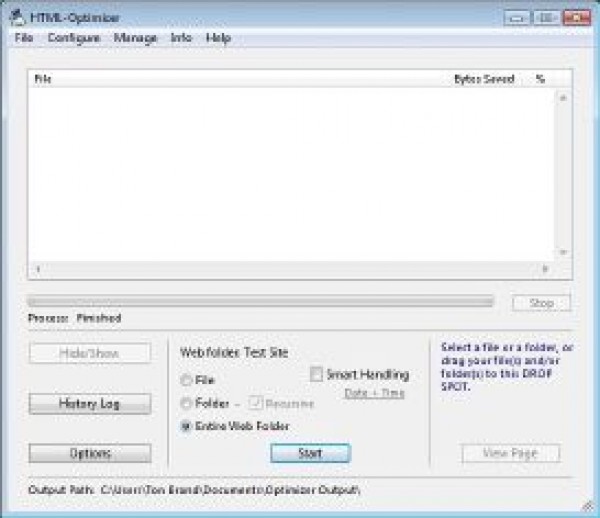Click the drop spot instruction text
The width and height of the screenshot is (600, 518).
[507, 367]
